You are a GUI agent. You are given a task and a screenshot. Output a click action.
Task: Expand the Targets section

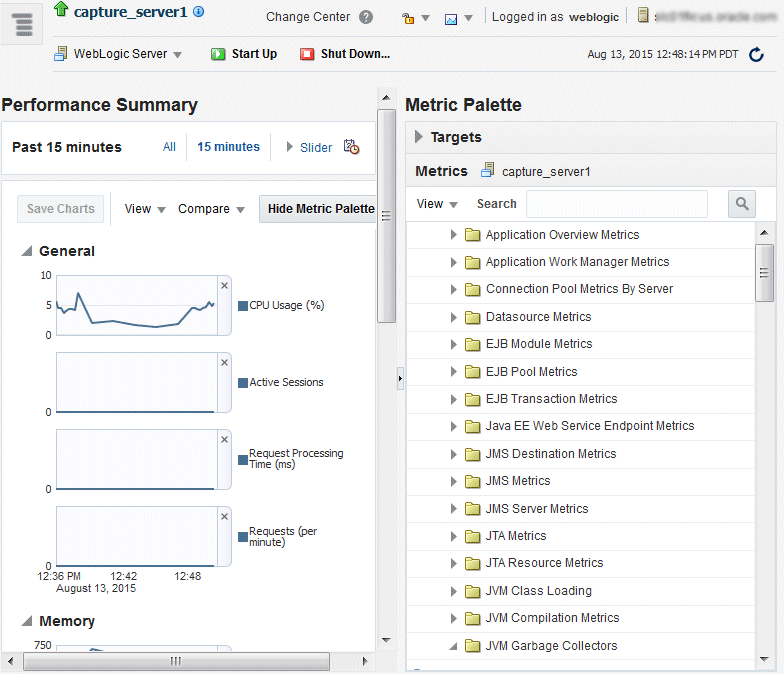pos(419,136)
